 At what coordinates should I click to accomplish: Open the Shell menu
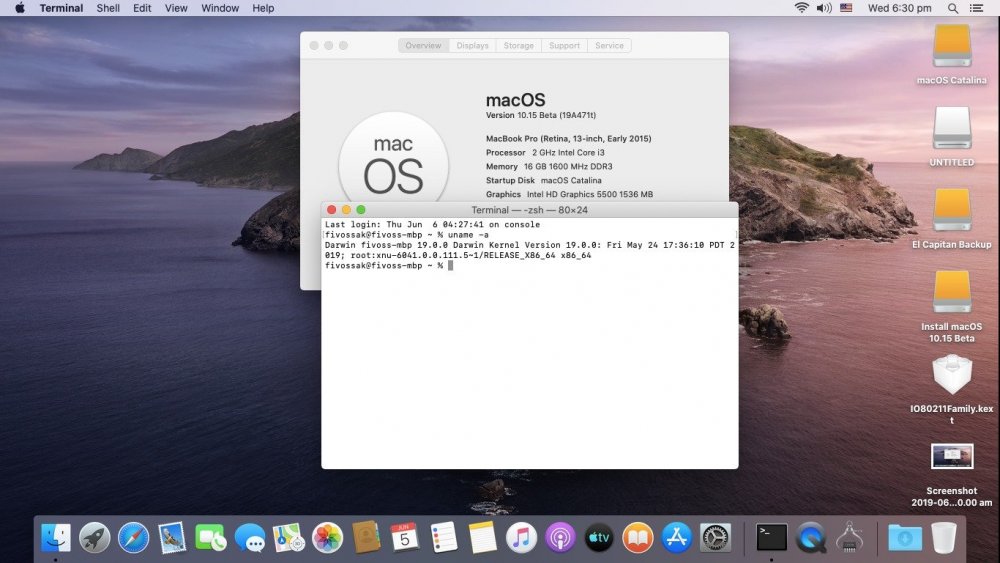point(108,8)
